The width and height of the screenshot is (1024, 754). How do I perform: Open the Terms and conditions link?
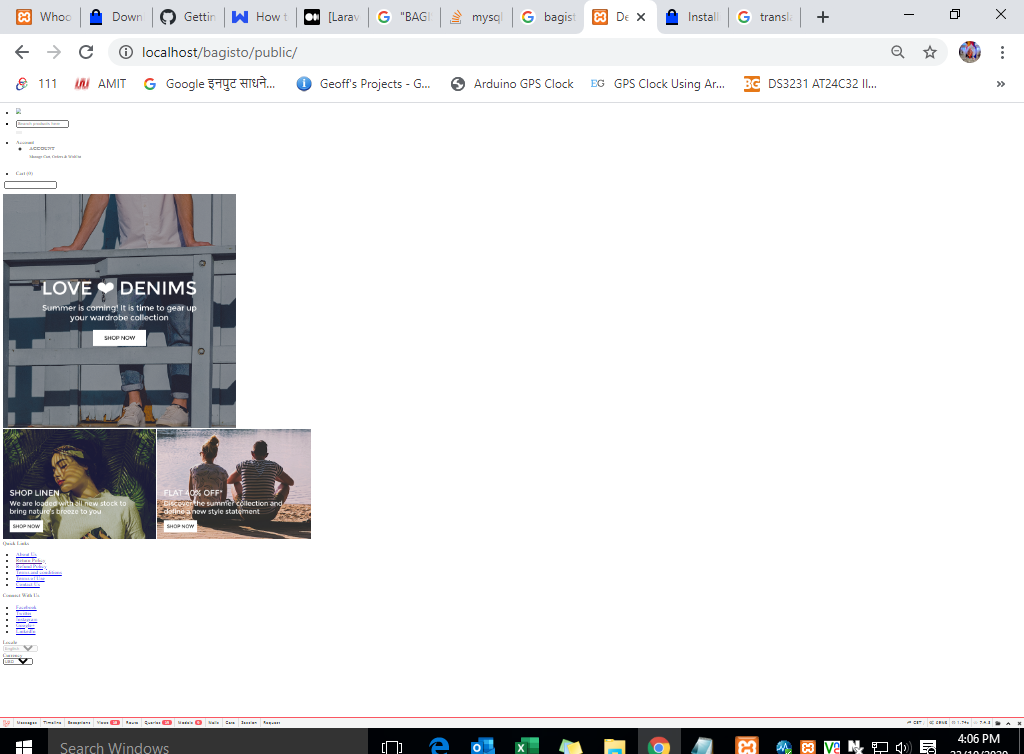click(x=39, y=573)
